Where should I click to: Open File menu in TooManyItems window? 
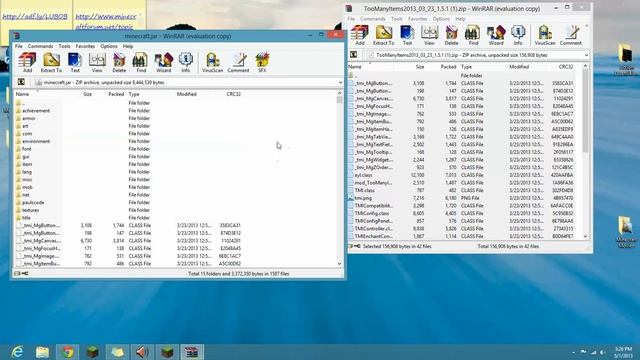pyautogui.click(x=351, y=19)
